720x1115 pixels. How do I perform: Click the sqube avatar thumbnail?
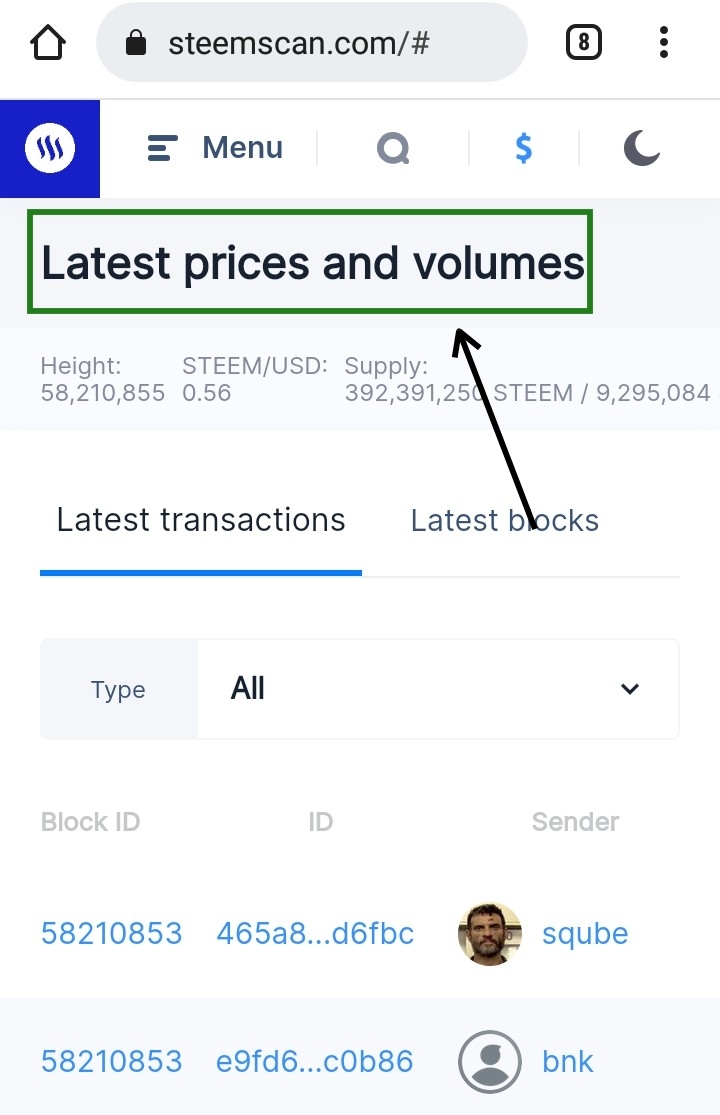[490, 934]
